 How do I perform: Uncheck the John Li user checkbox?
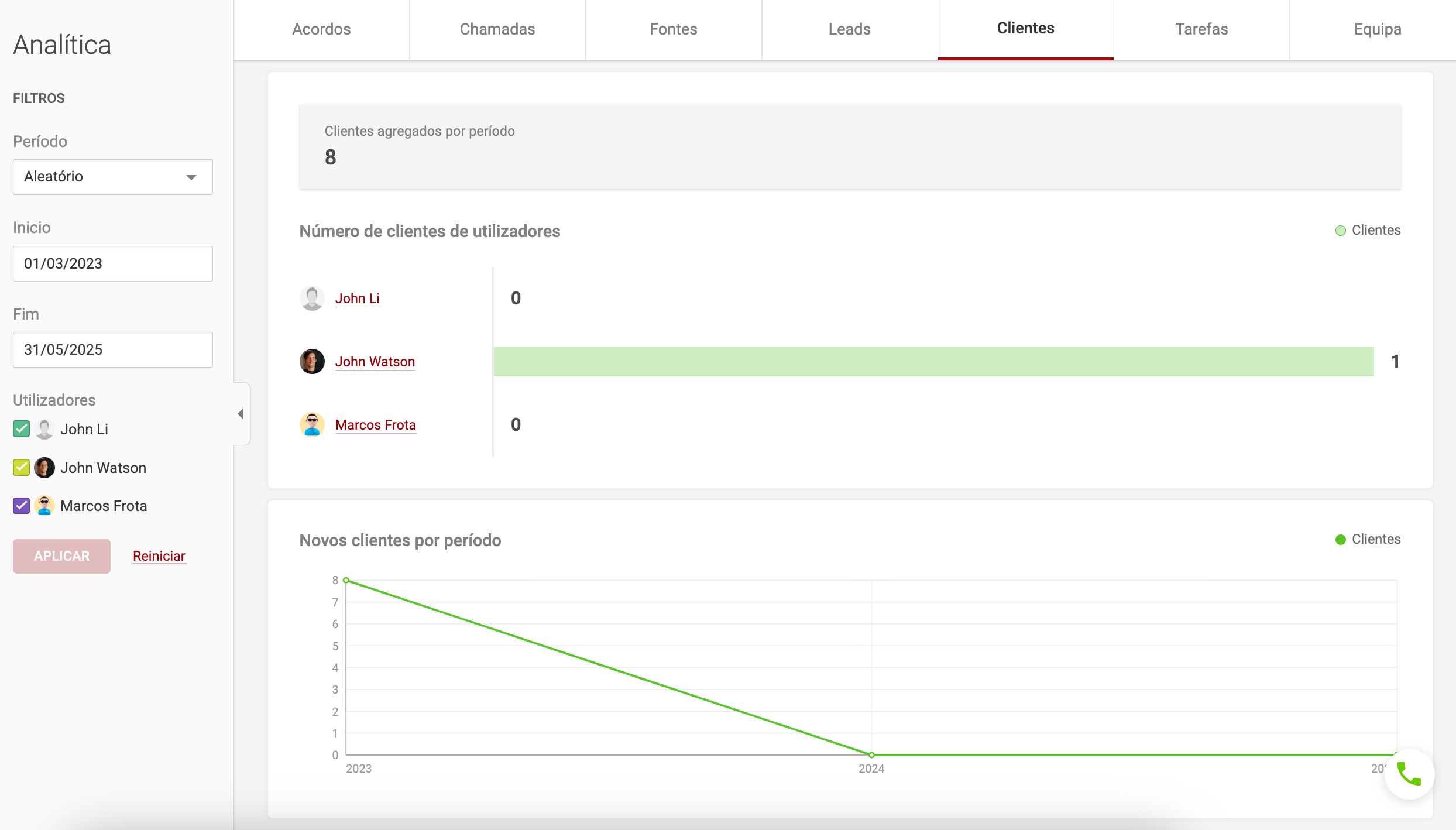pos(21,429)
